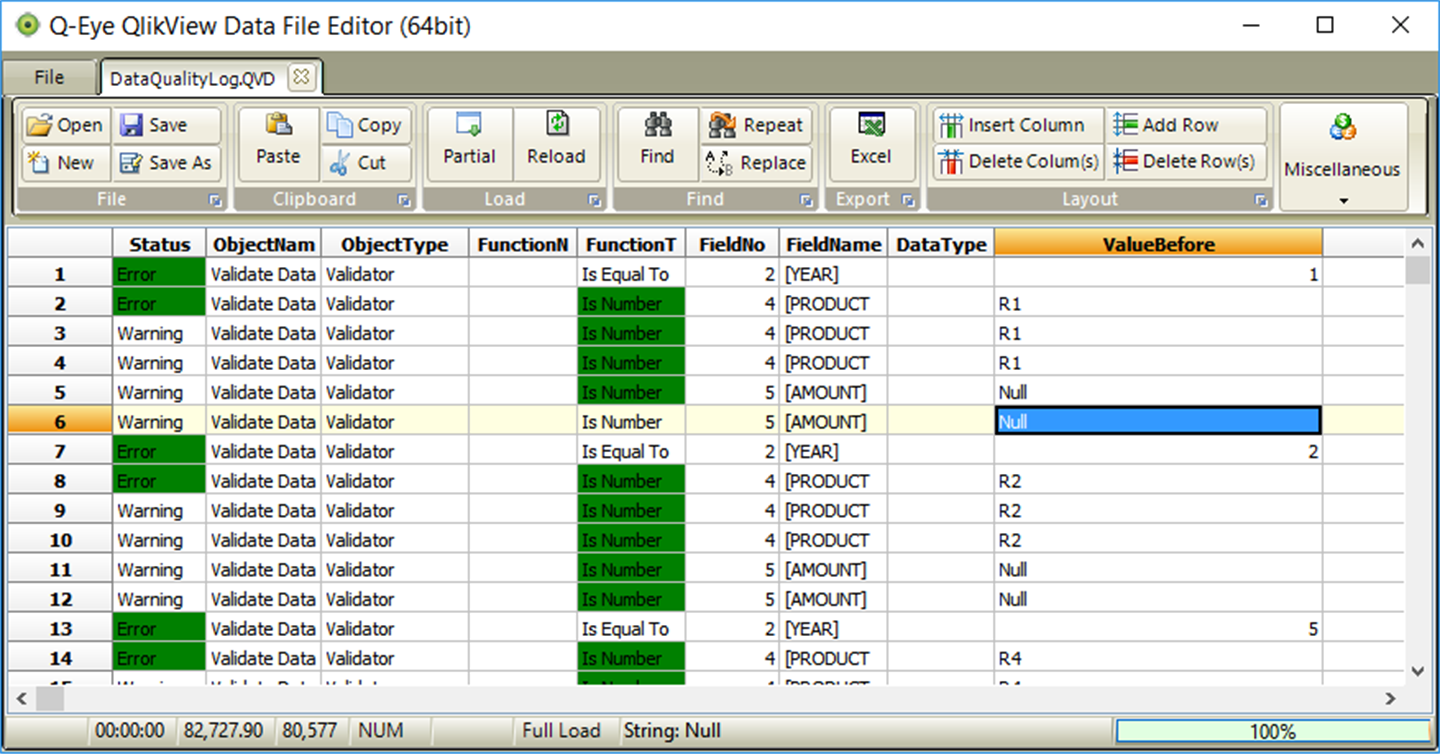Click [YEAR] field name in row 13

pyautogui.click(x=834, y=629)
